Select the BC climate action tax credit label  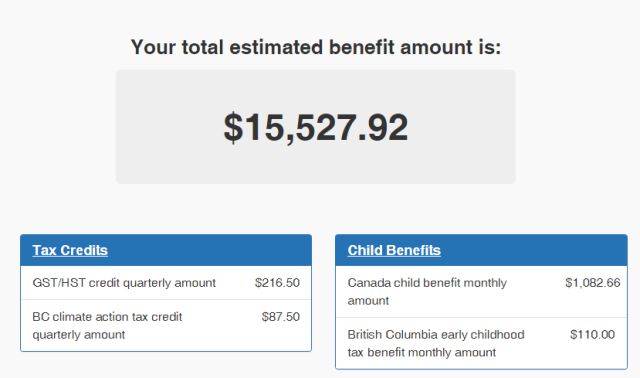pos(107,326)
